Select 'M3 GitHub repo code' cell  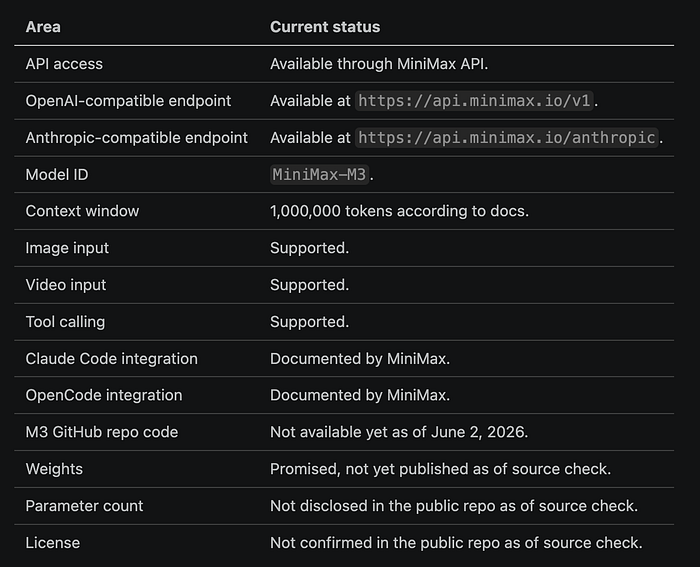coord(102,432)
